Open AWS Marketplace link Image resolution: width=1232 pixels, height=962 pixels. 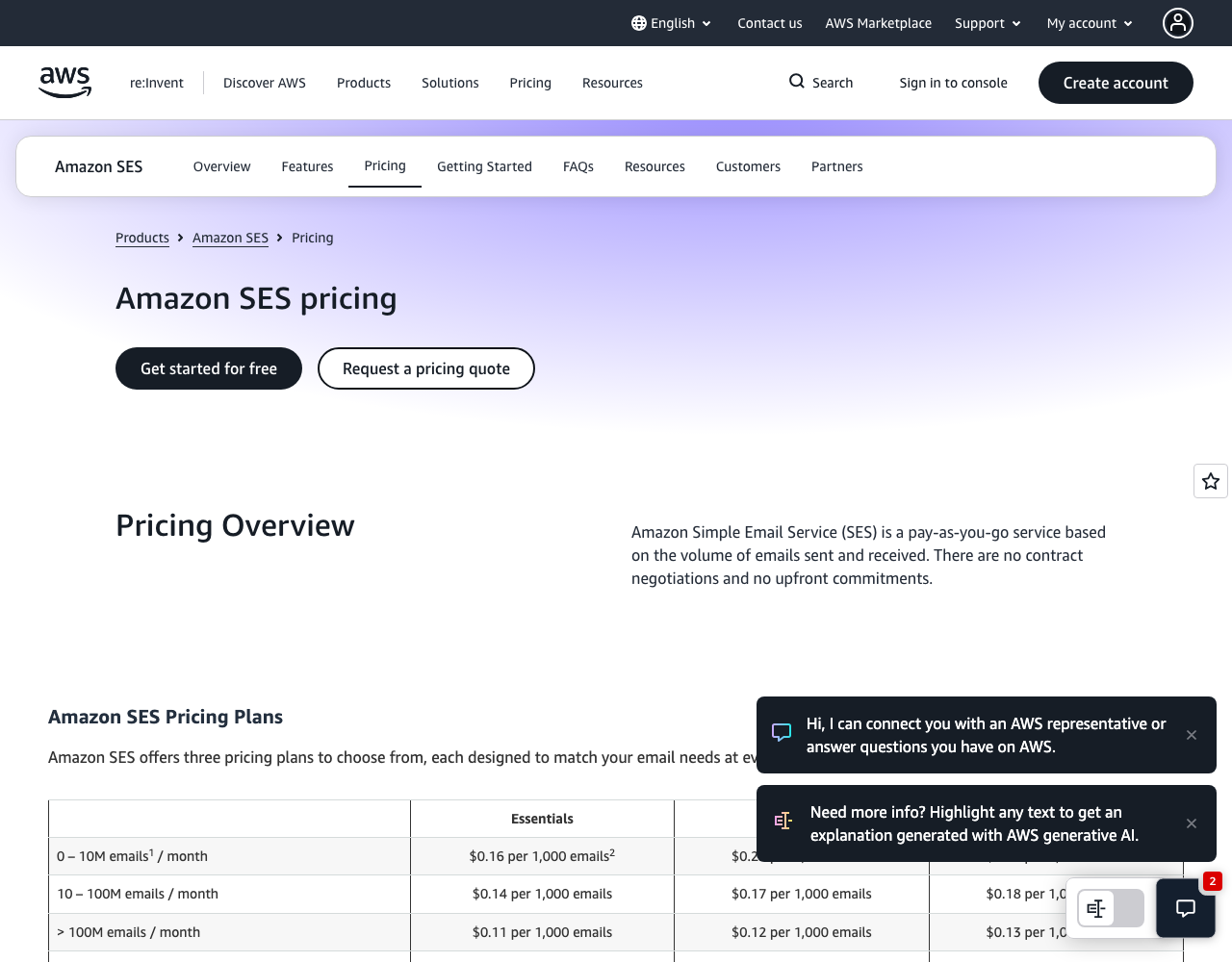pyautogui.click(x=878, y=23)
